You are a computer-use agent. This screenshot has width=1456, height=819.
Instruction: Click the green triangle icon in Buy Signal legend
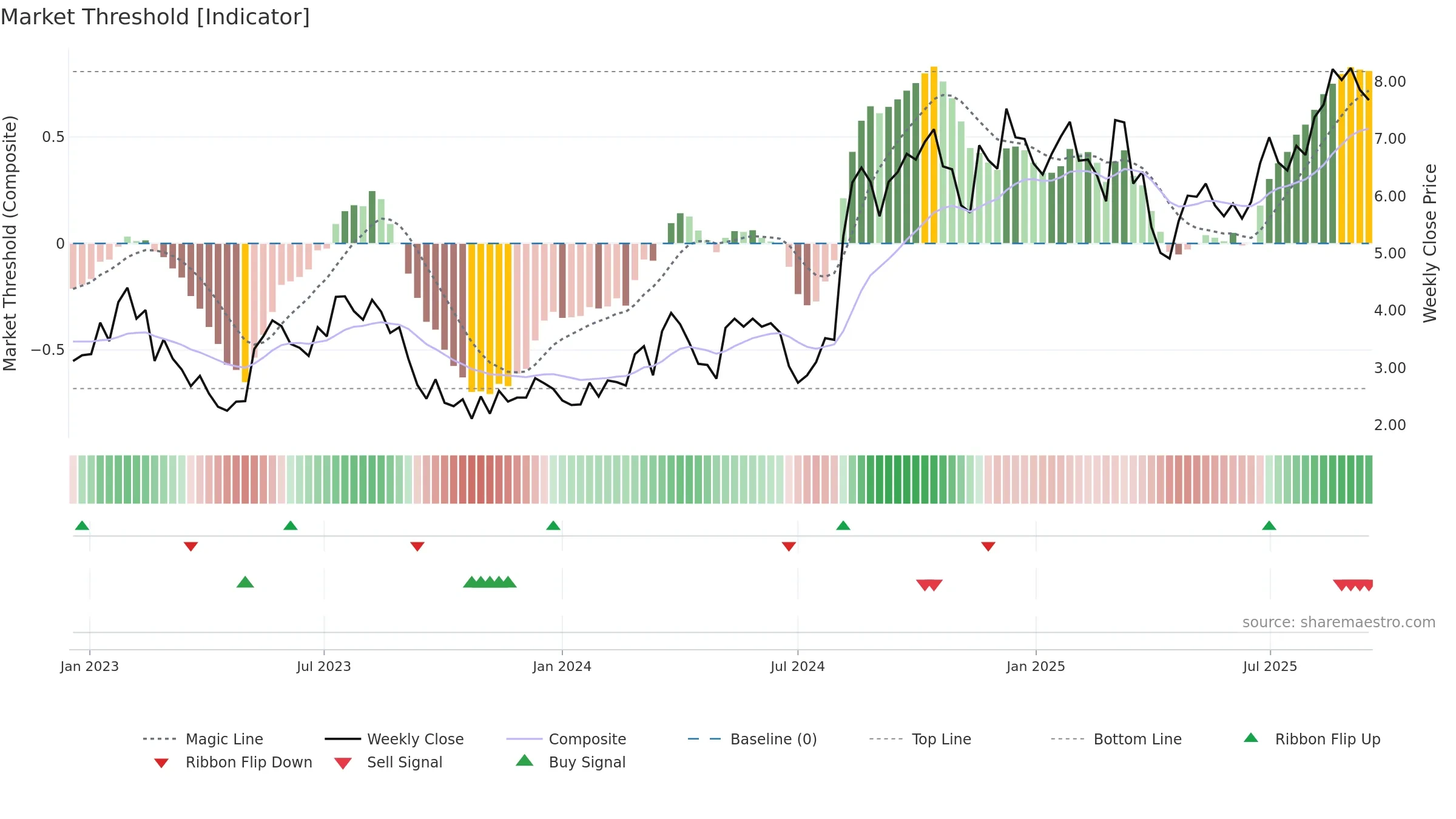point(525,760)
